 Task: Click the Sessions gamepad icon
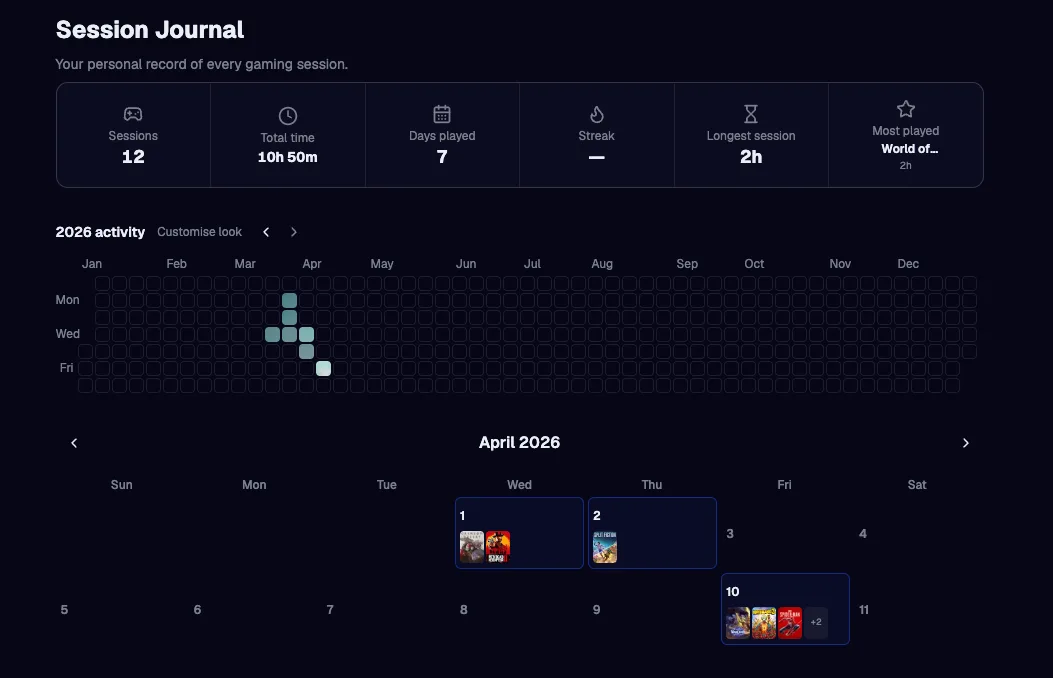pos(133,114)
